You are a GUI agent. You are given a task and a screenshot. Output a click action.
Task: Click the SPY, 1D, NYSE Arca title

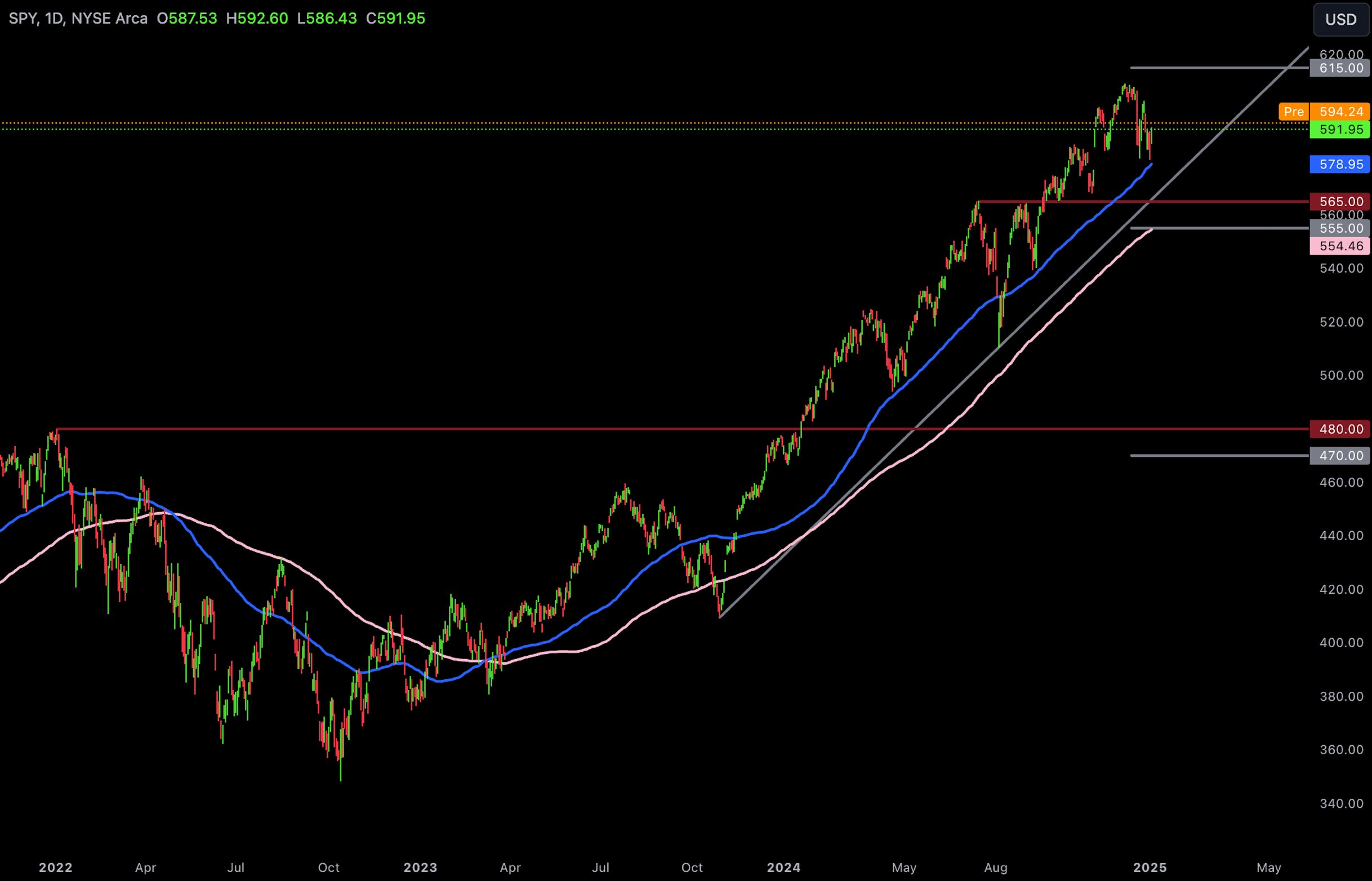click(78, 18)
